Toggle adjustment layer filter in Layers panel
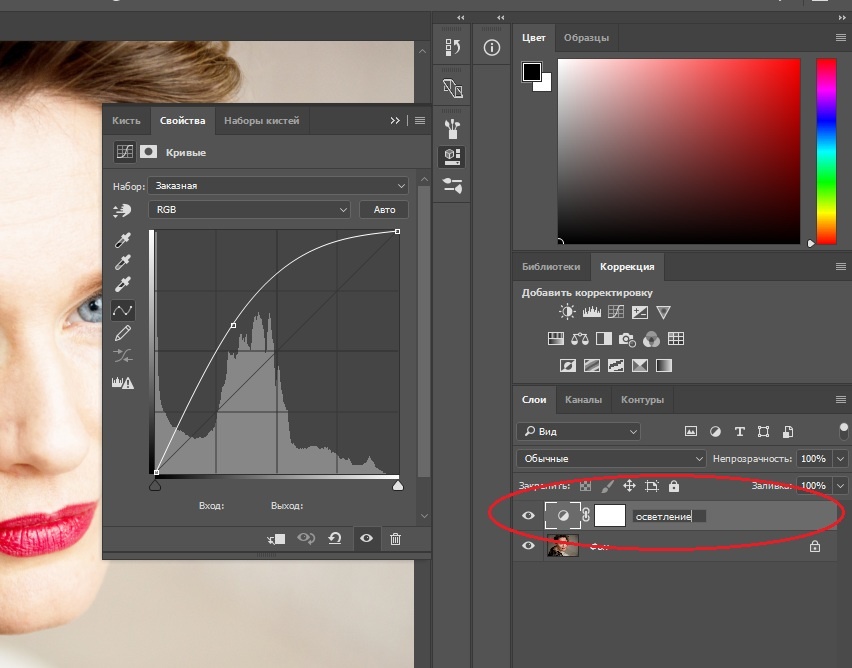Viewport: 852px width, 668px height. coord(715,432)
